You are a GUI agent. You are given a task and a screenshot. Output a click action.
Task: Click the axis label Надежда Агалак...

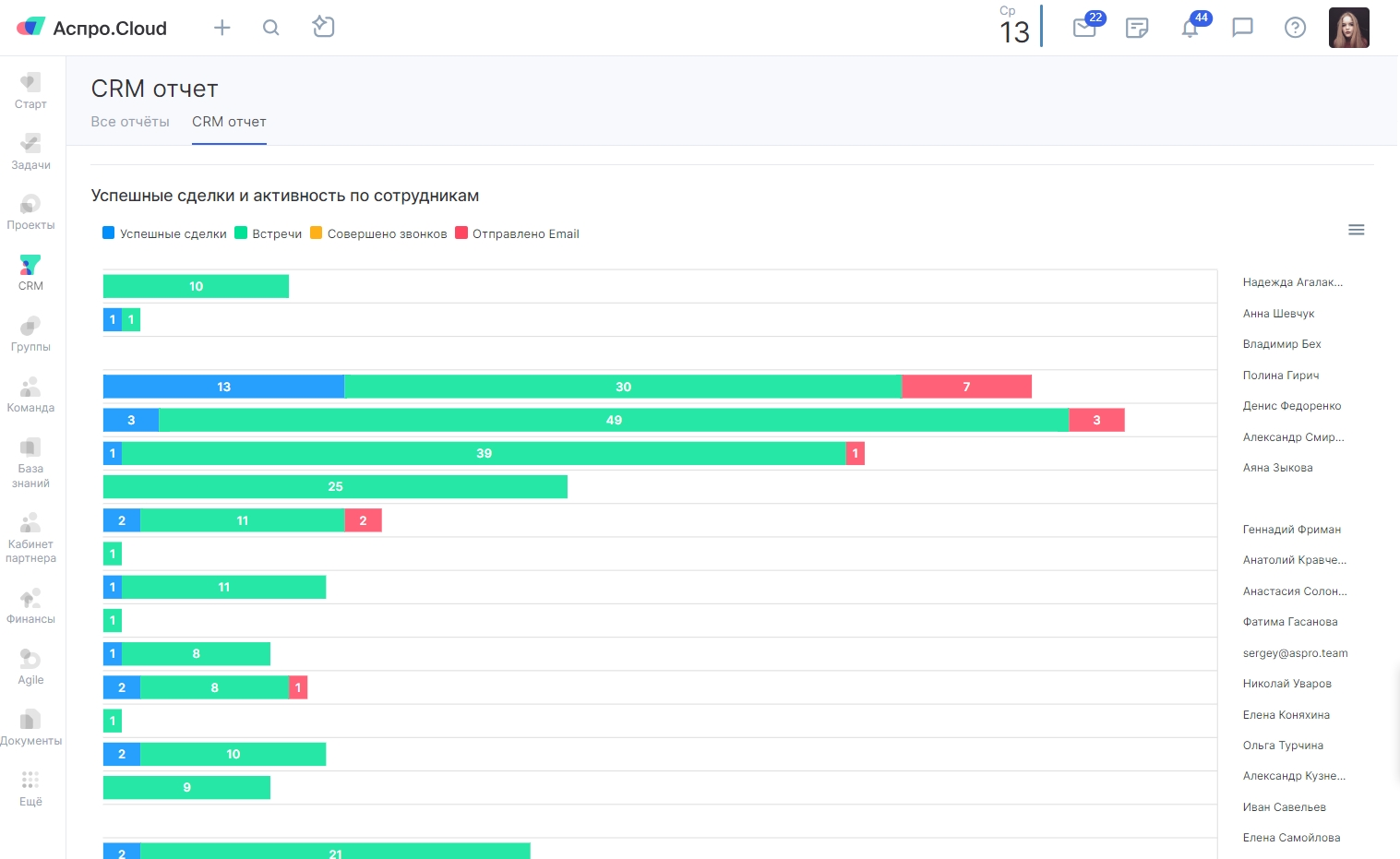tap(1293, 282)
